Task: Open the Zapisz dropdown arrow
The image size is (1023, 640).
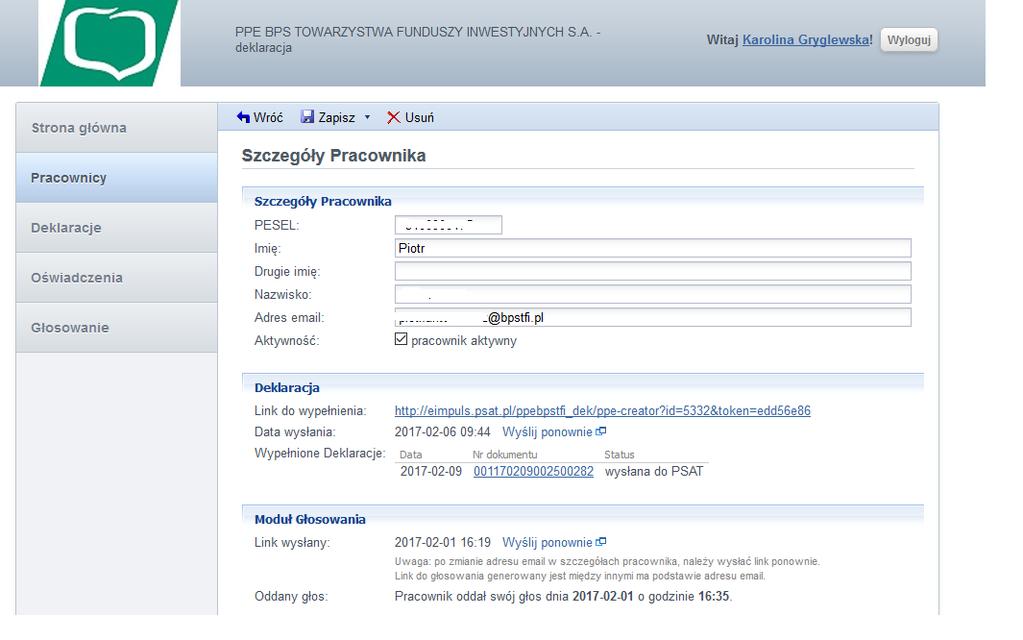Action: [367, 117]
